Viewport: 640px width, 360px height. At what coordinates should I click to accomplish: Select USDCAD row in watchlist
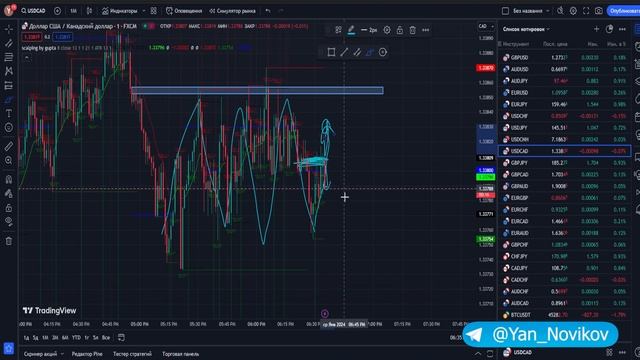click(564, 151)
